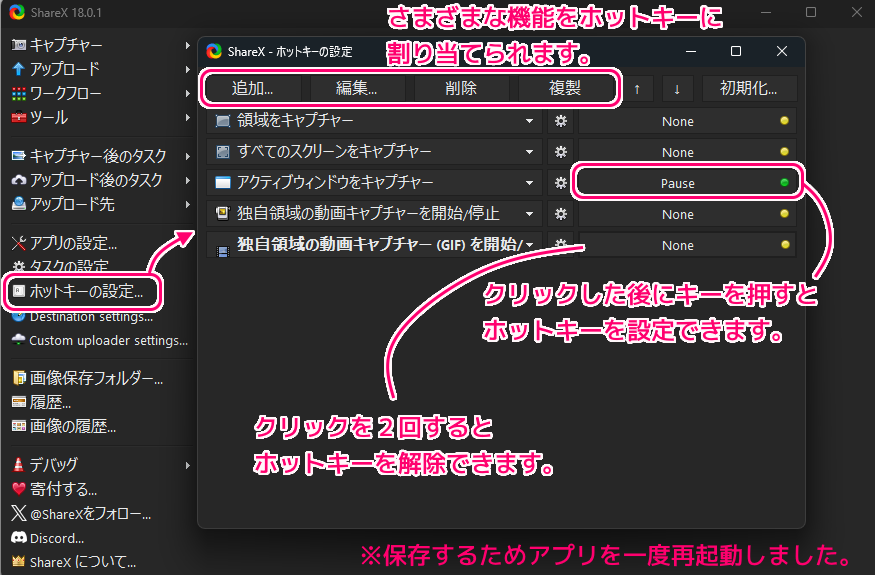Set hotkey for 領域をキャプチャー (None)
The width and height of the screenshot is (875, 575).
[687, 121]
